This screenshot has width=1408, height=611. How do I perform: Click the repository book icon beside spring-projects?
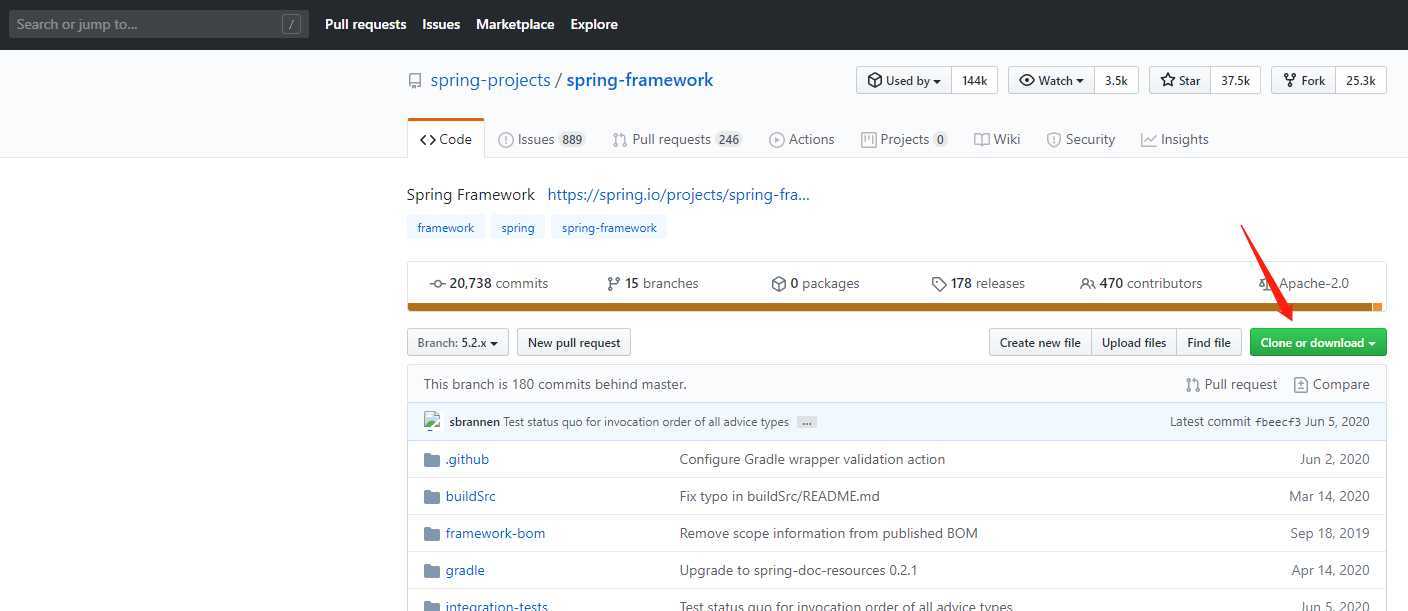(x=415, y=81)
